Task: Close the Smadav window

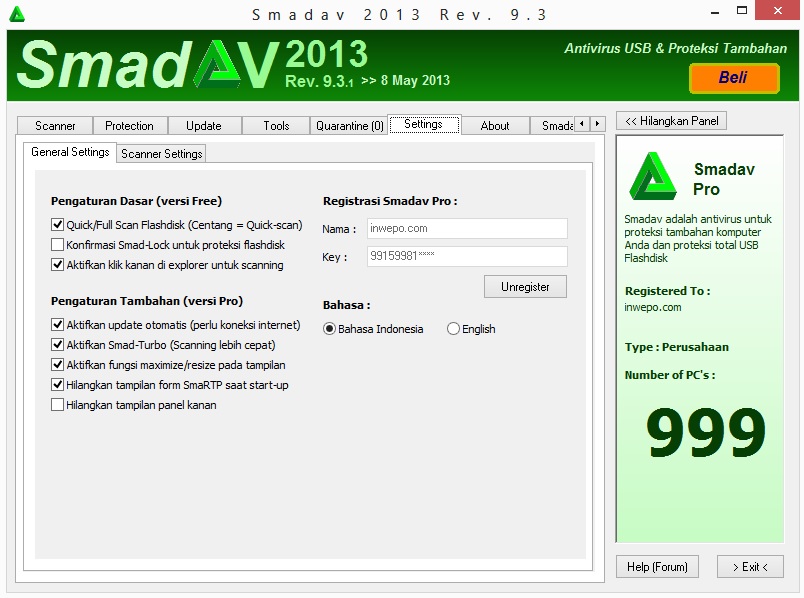Action: pos(777,11)
